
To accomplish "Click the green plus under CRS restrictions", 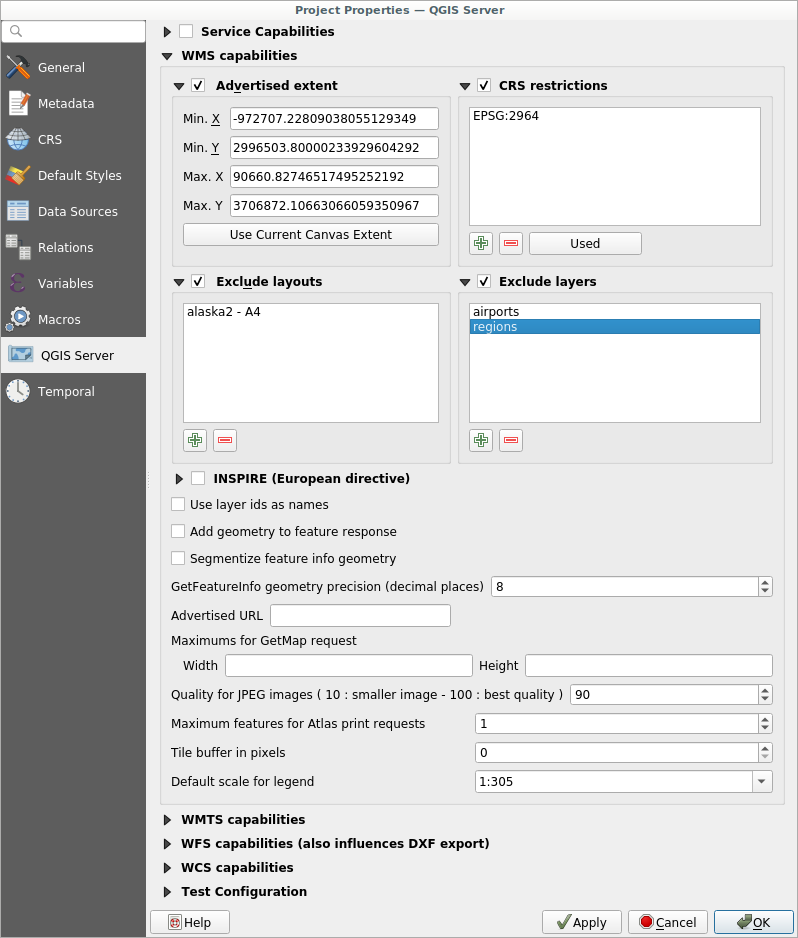I will [x=481, y=243].
